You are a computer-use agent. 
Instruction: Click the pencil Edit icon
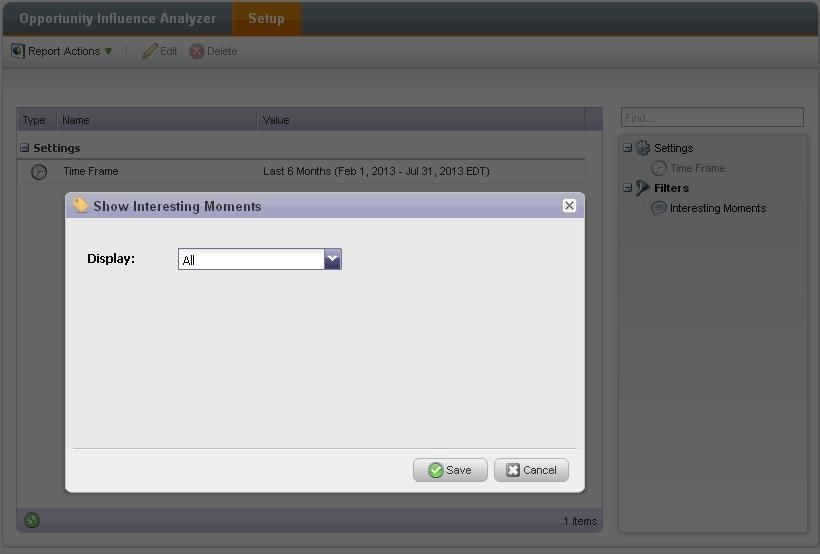[x=149, y=51]
